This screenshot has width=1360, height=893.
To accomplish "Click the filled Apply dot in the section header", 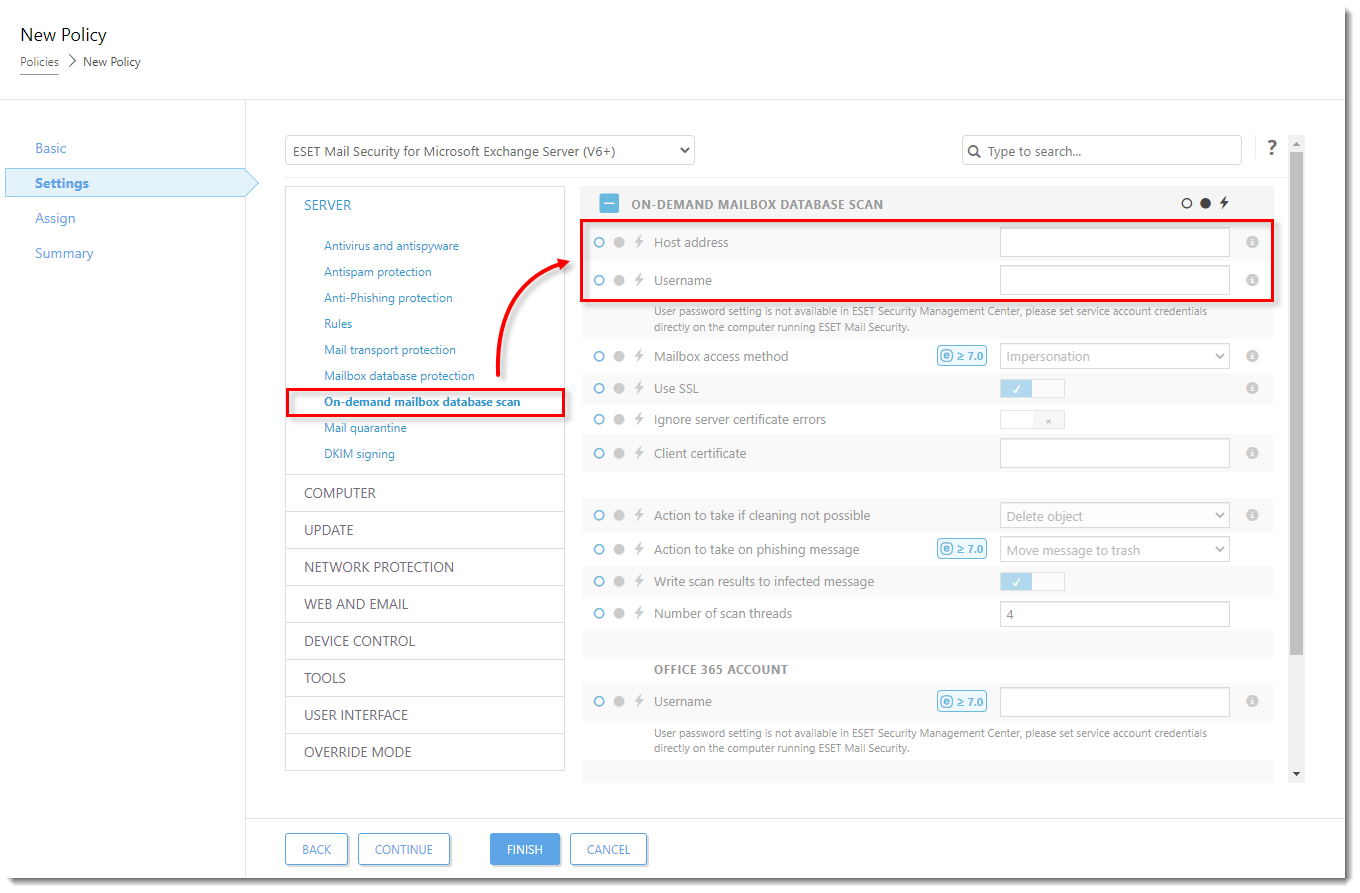I will click(x=1206, y=203).
